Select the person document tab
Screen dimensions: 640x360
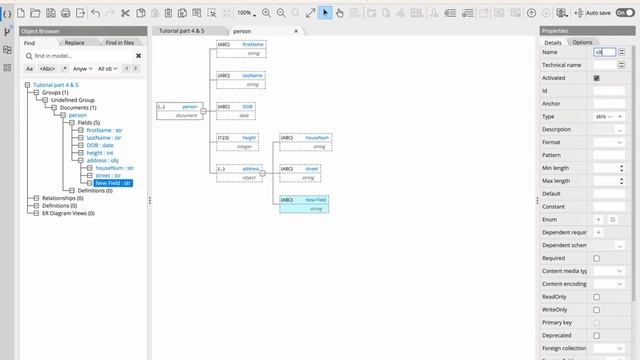click(242, 31)
